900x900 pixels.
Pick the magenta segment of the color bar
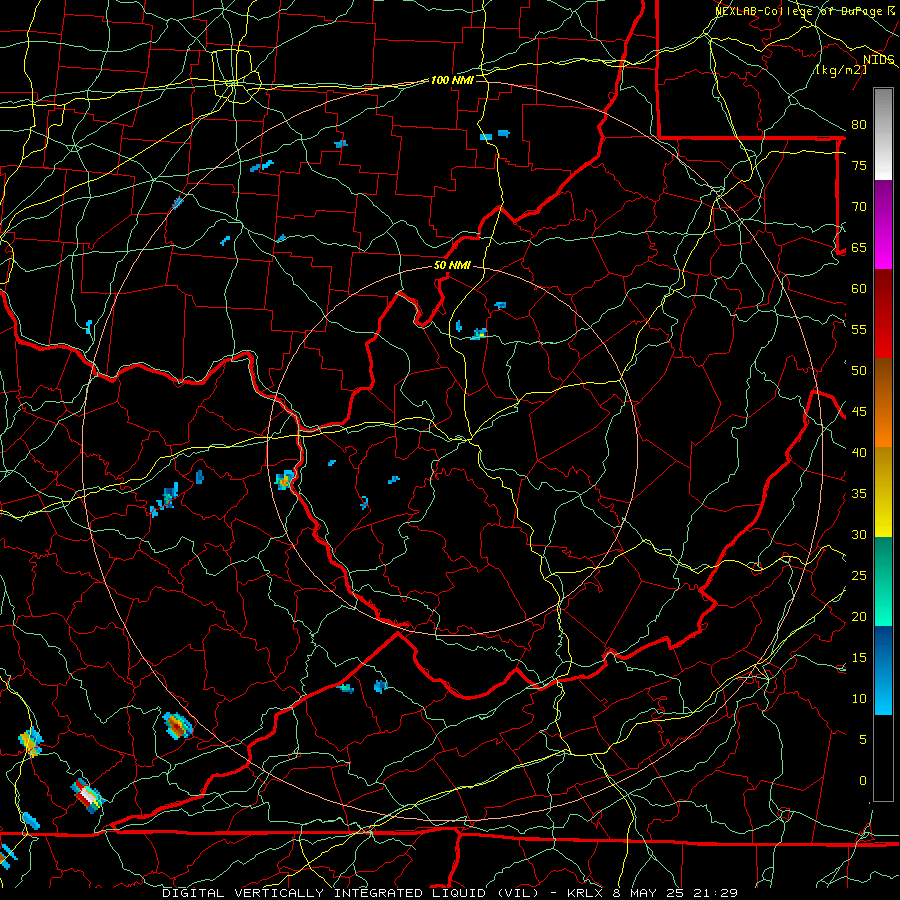[883, 246]
